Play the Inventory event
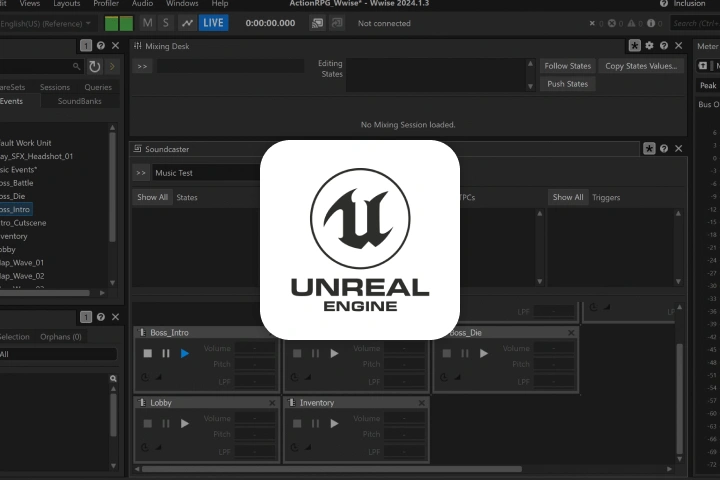The height and width of the screenshot is (480, 720). coord(334,424)
